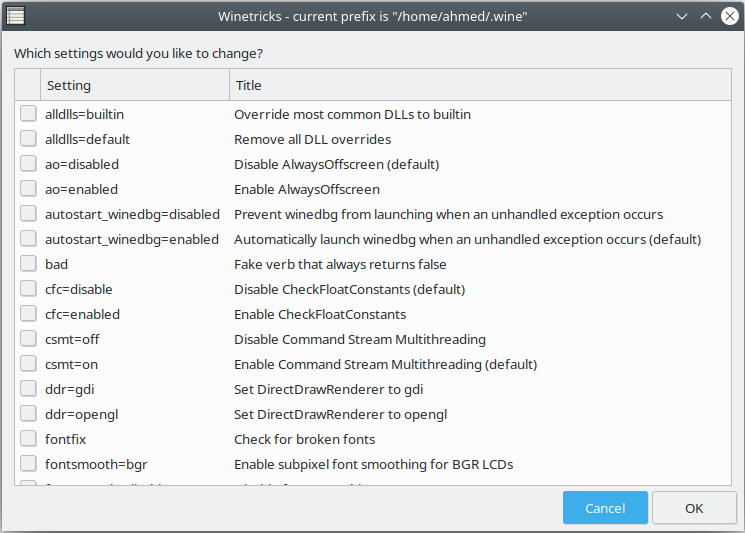Select 'Enable subpixel font smoothing for BGR LCDs'
This screenshot has width=745, height=533.
click(373, 465)
